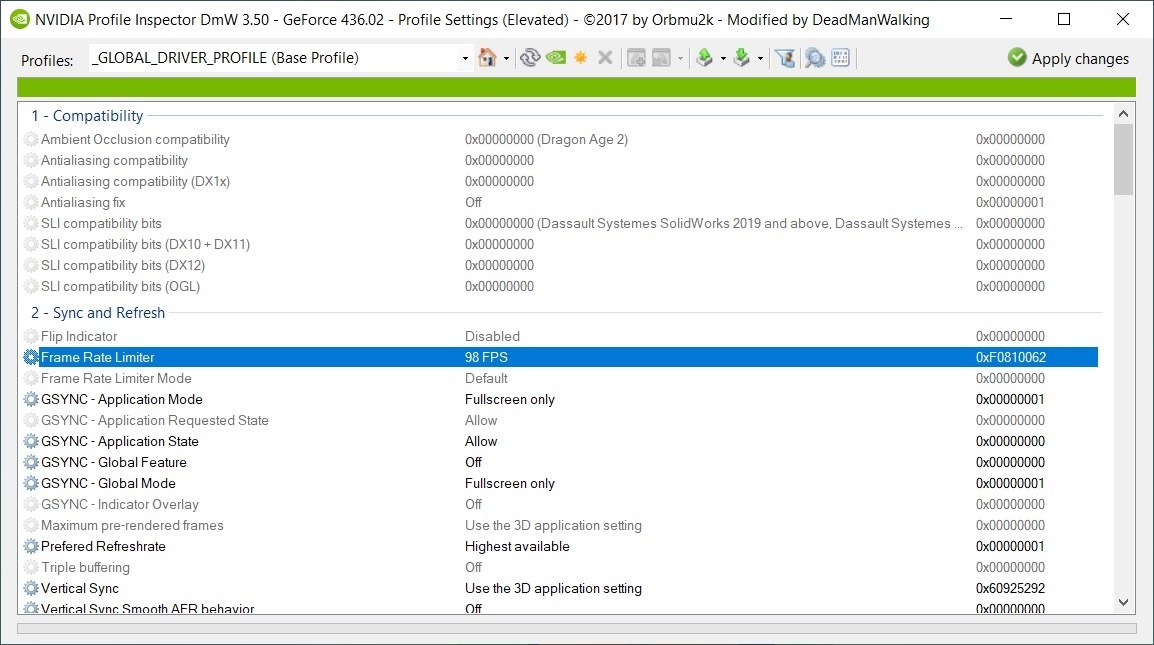Click the gear icon beside Flip Indicator
Image resolution: width=1154 pixels, height=645 pixels.
click(31, 336)
